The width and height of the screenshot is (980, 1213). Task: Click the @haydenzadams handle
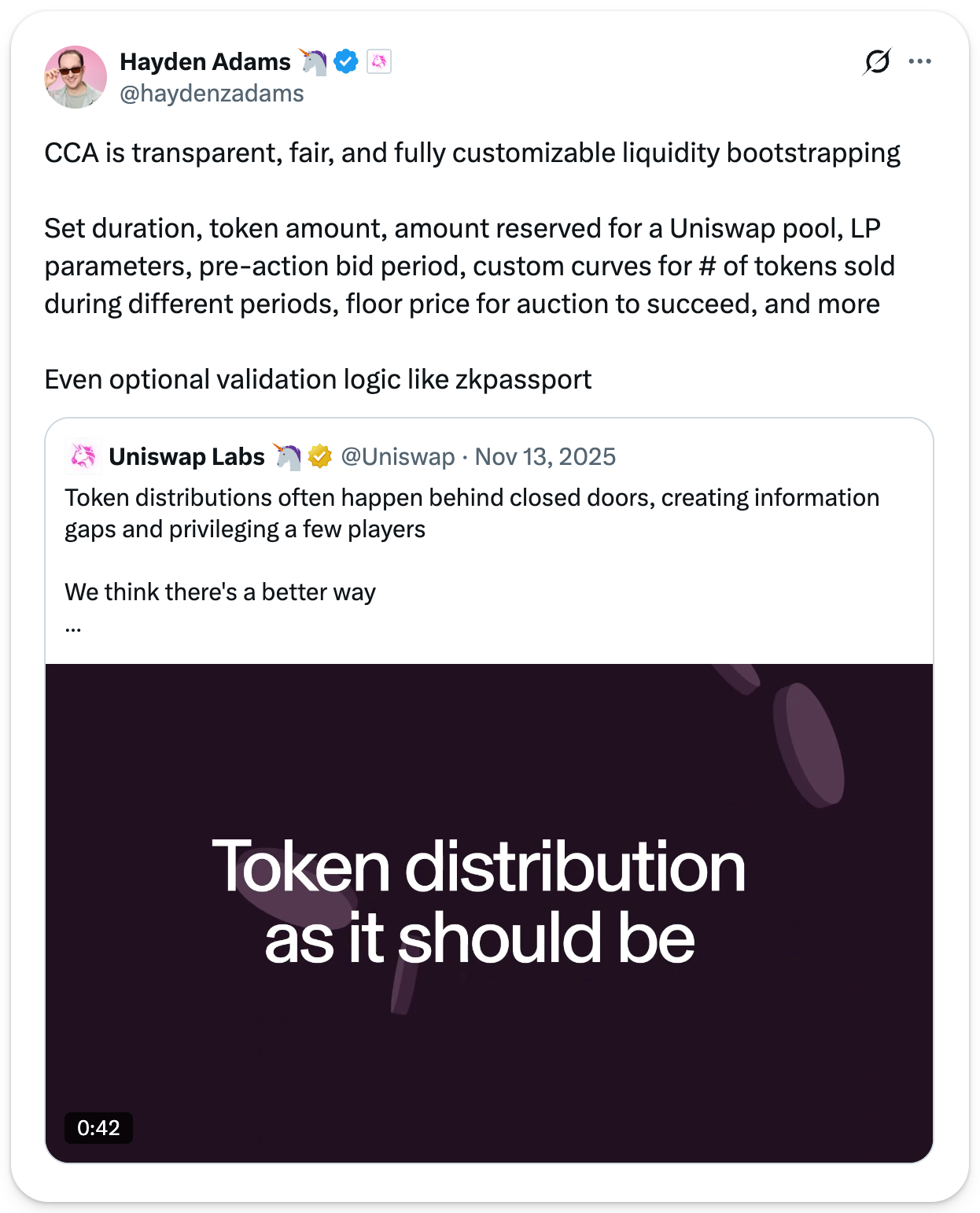point(212,94)
